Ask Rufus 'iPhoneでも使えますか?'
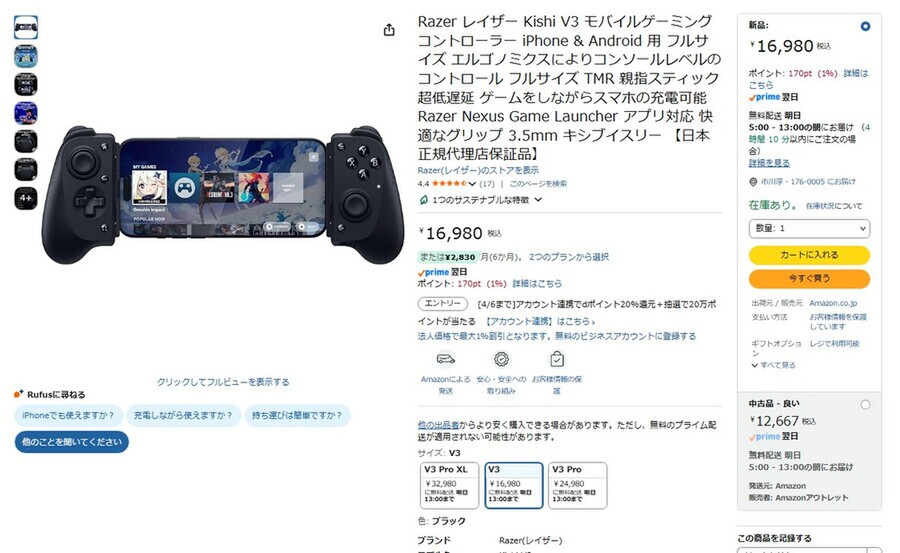This screenshot has width=900, height=553. tap(68, 415)
